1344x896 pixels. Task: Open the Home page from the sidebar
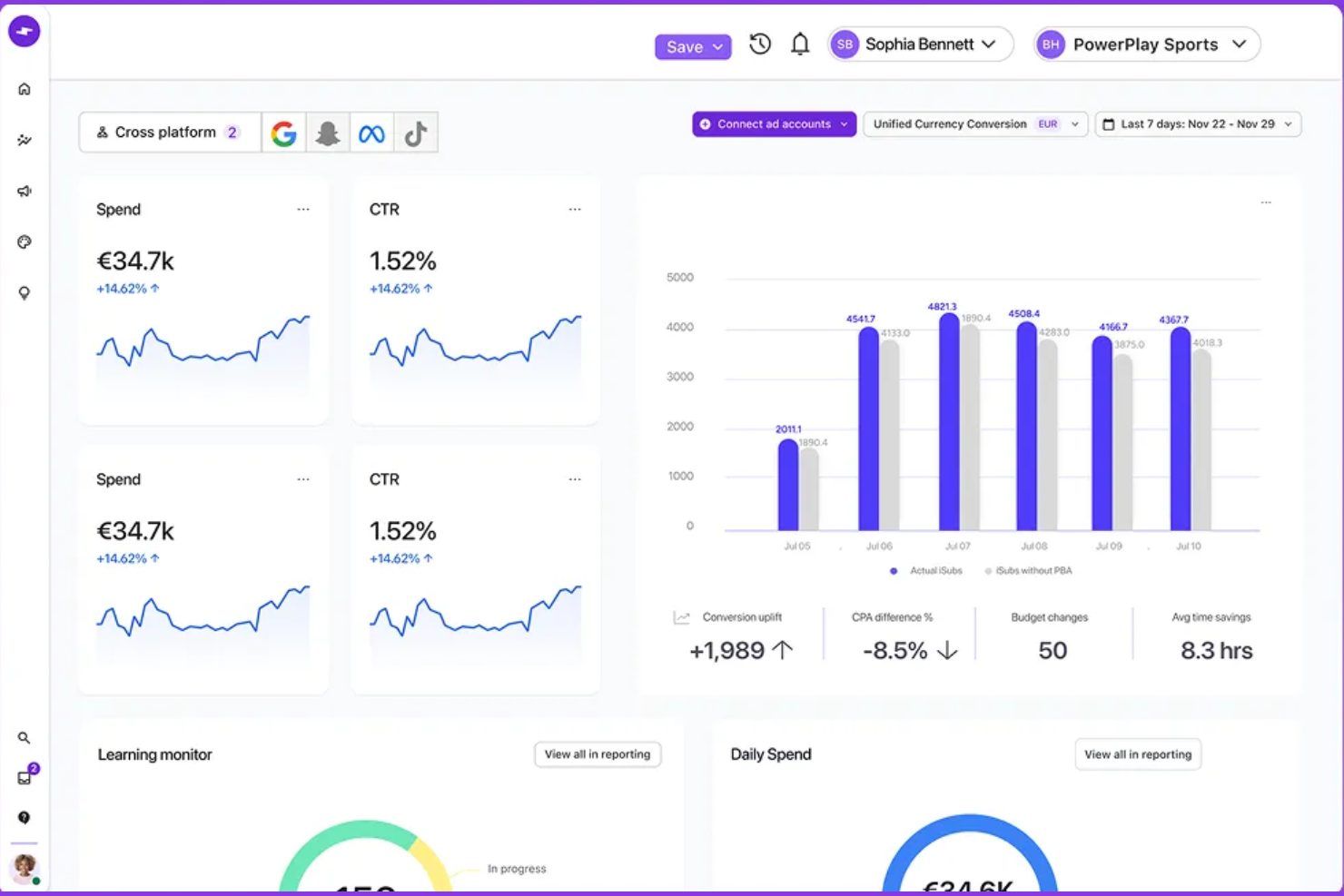pos(24,88)
